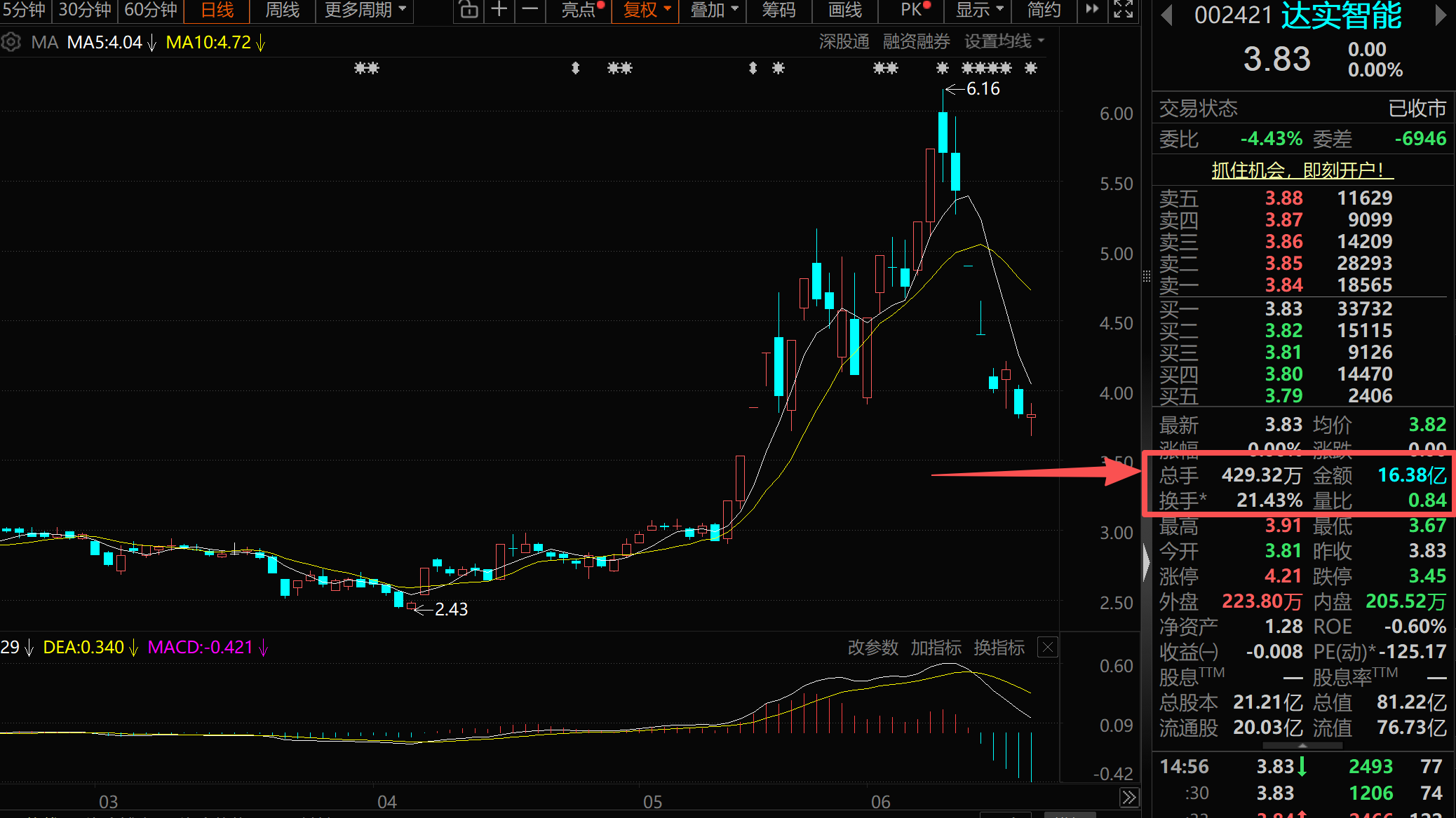Image resolution: width=1456 pixels, height=818 pixels.
Task: Click the 金额 value 16.38亿
Action: click(x=1412, y=475)
